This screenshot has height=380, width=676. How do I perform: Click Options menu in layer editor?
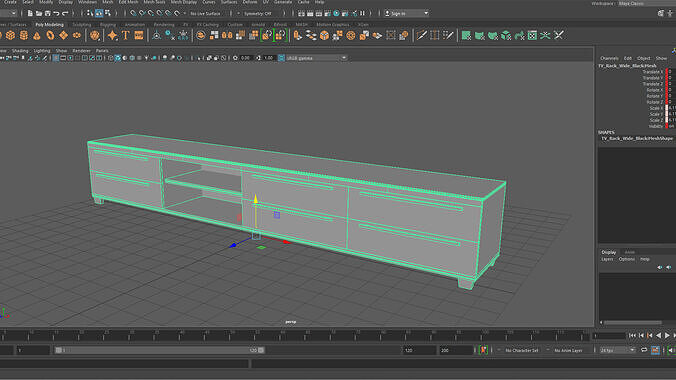pos(626,259)
